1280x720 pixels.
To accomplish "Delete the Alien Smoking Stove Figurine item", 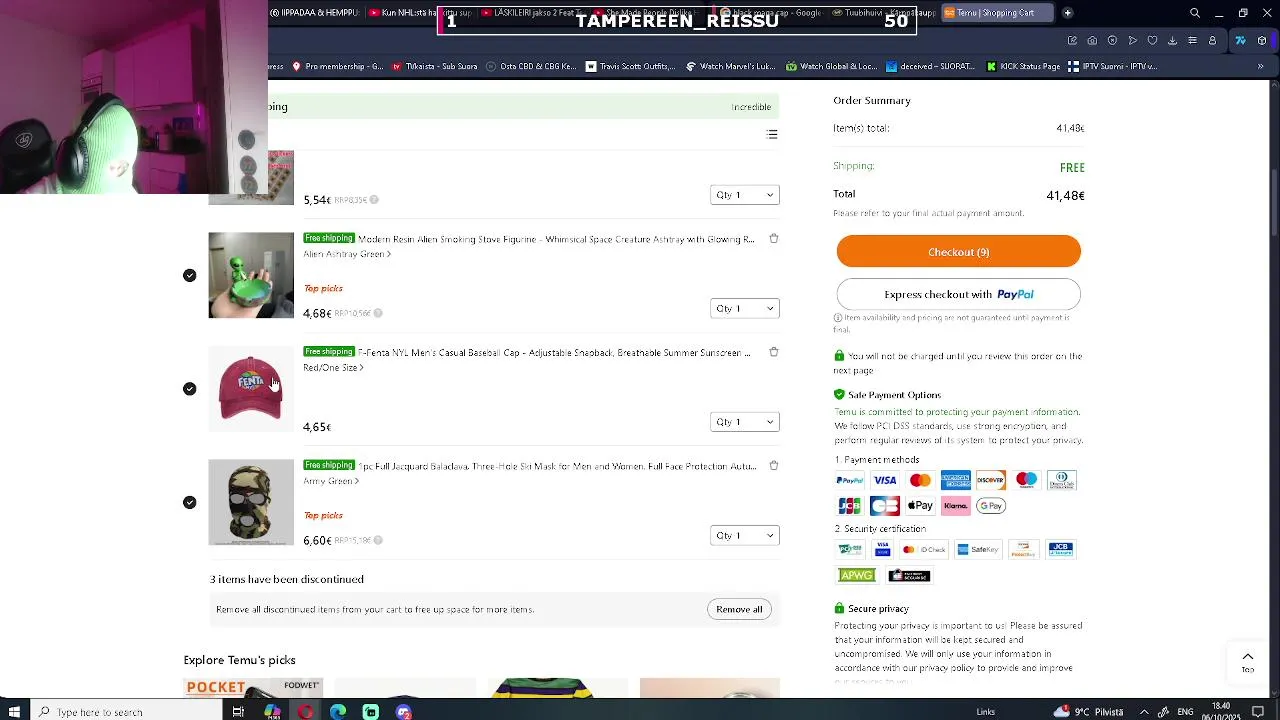I will click(x=774, y=238).
